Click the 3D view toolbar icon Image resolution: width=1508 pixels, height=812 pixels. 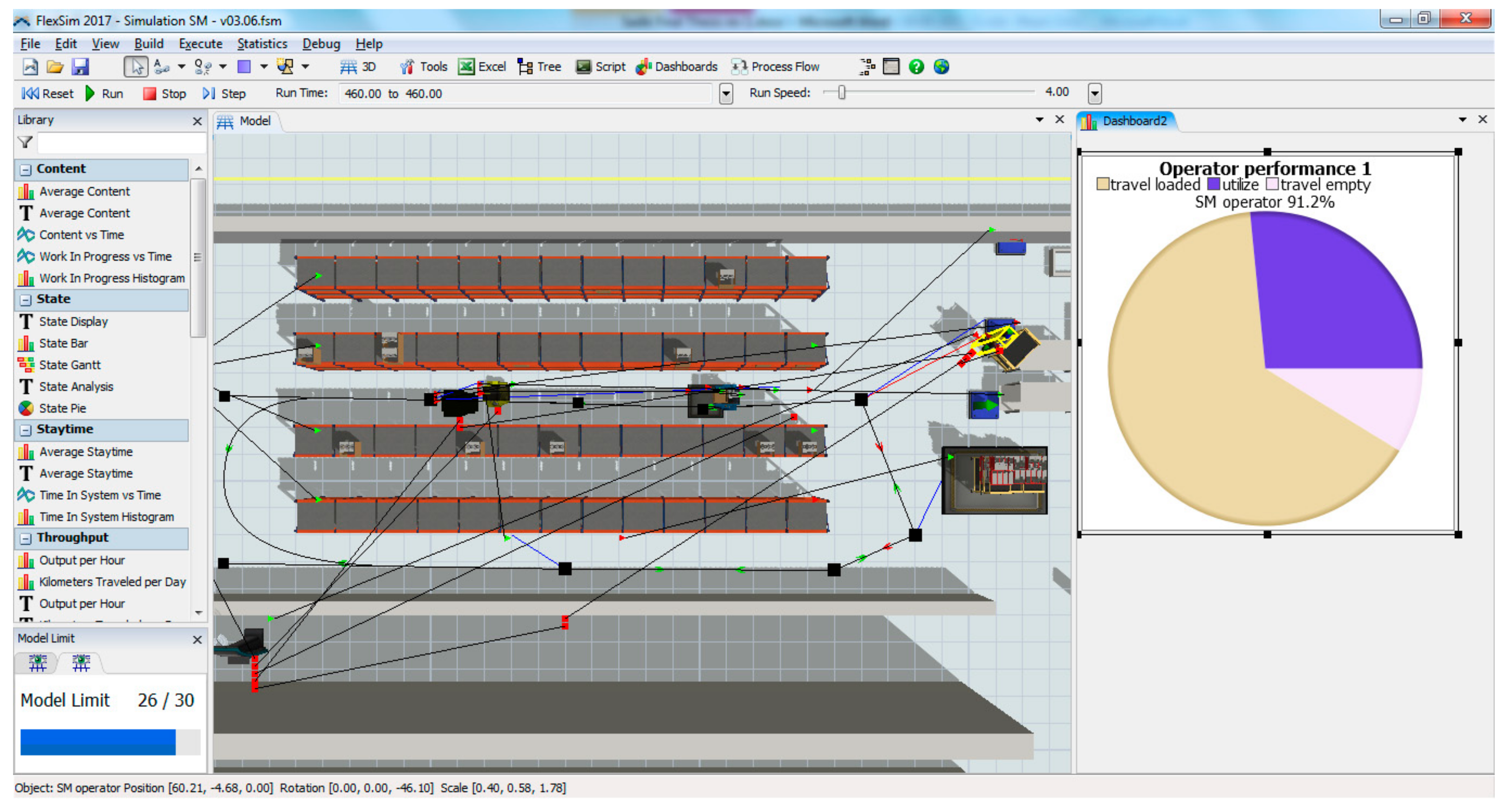[358, 67]
